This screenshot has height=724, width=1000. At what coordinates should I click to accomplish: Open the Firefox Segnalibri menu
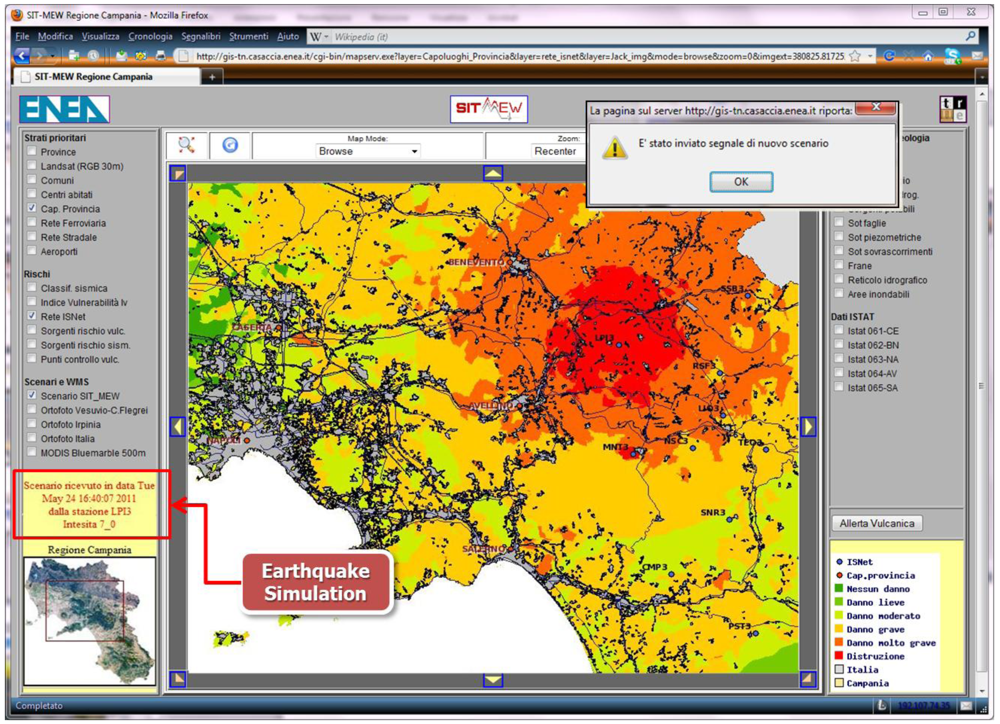201,36
